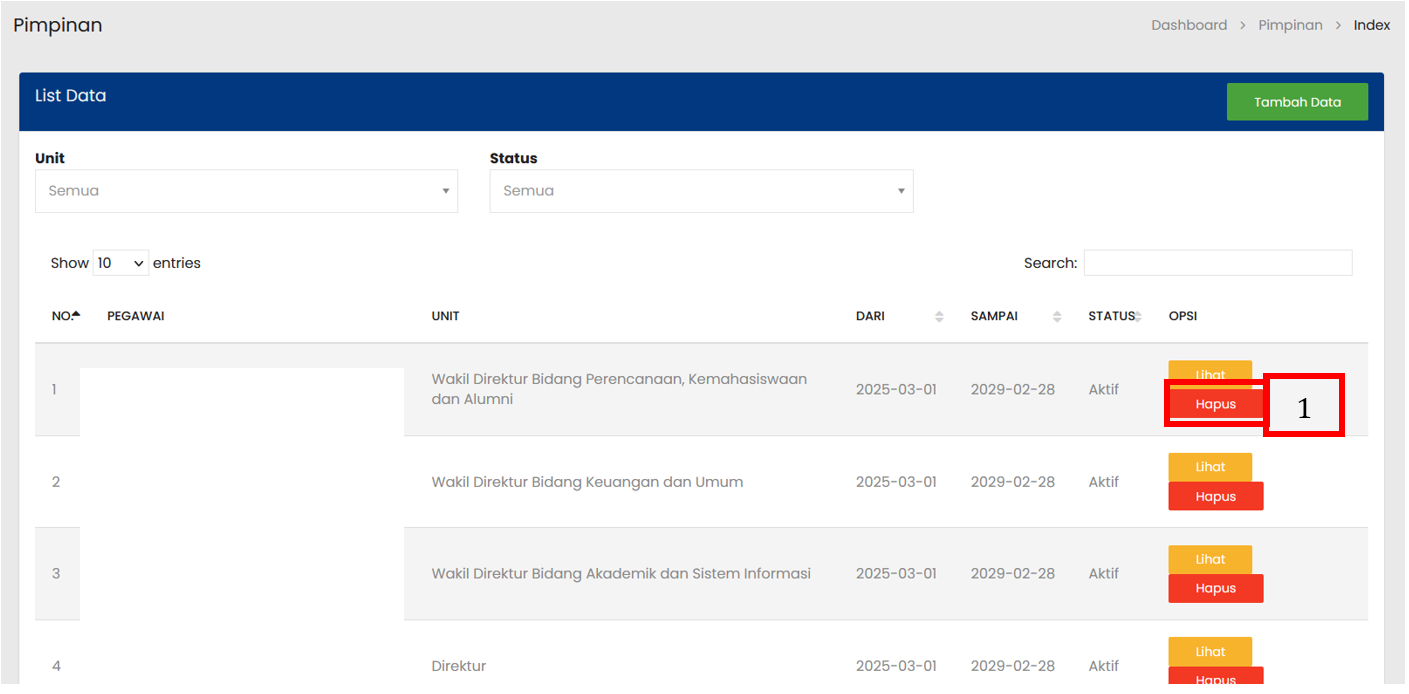The image size is (1409, 694).
Task: Click the PEGAWAI column header
Action: point(135,316)
